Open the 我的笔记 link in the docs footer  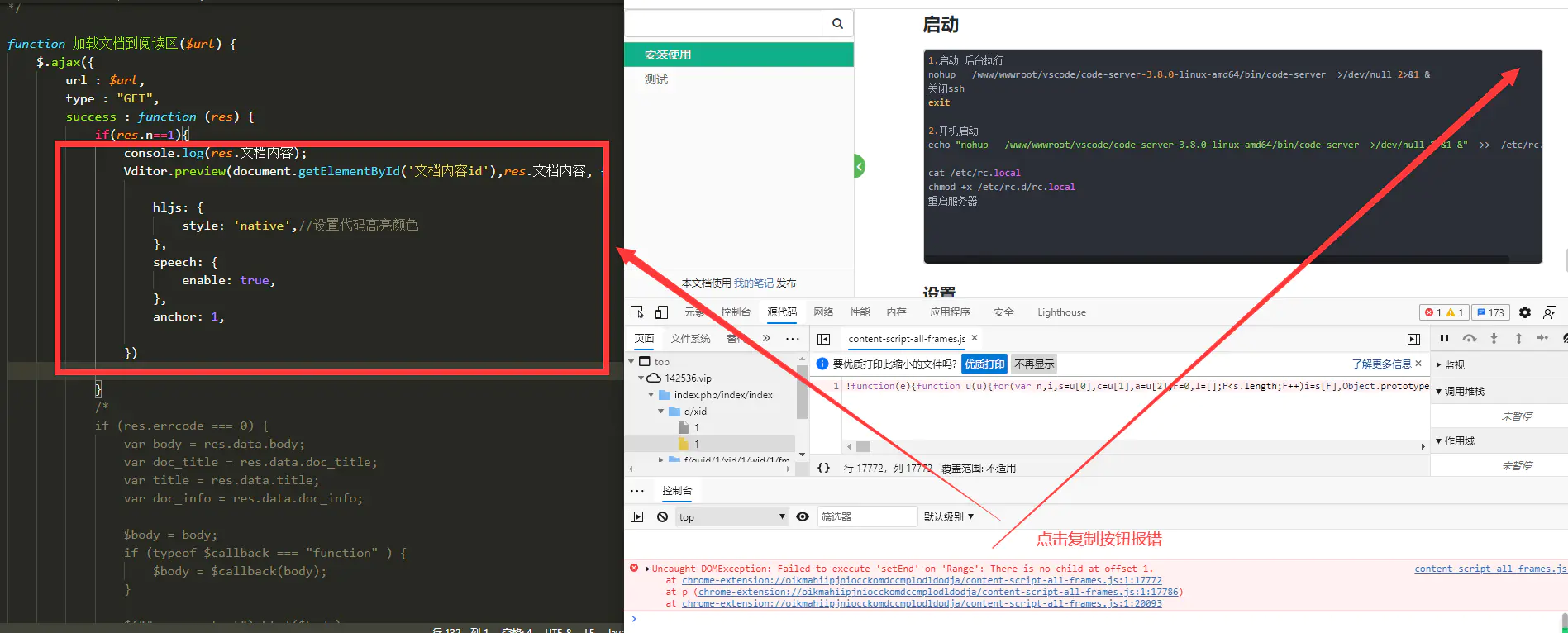pyautogui.click(x=753, y=283)
